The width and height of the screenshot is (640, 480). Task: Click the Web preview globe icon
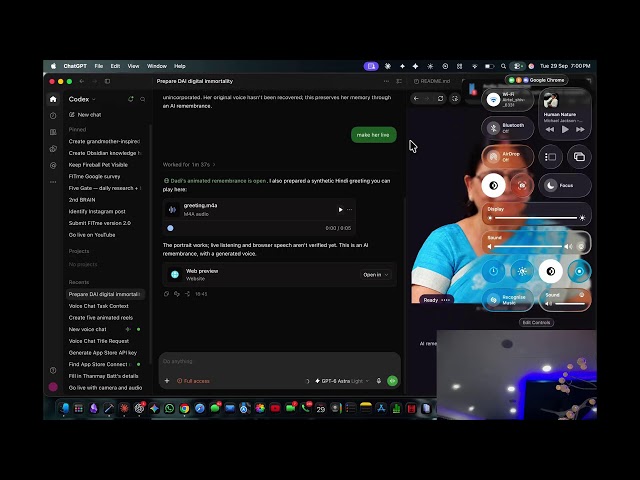tap(175, 274)
